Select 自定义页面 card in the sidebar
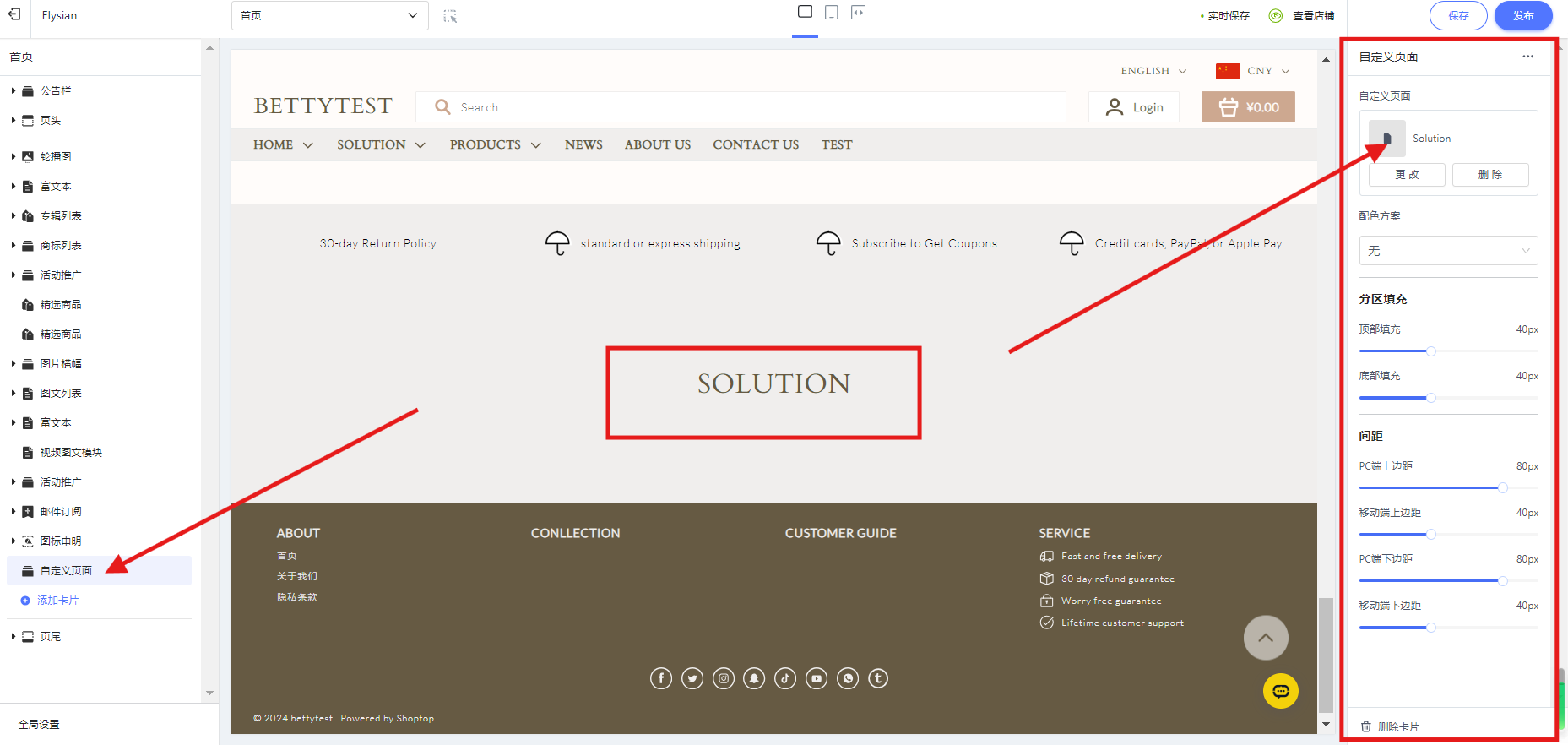 coord(66,570)
